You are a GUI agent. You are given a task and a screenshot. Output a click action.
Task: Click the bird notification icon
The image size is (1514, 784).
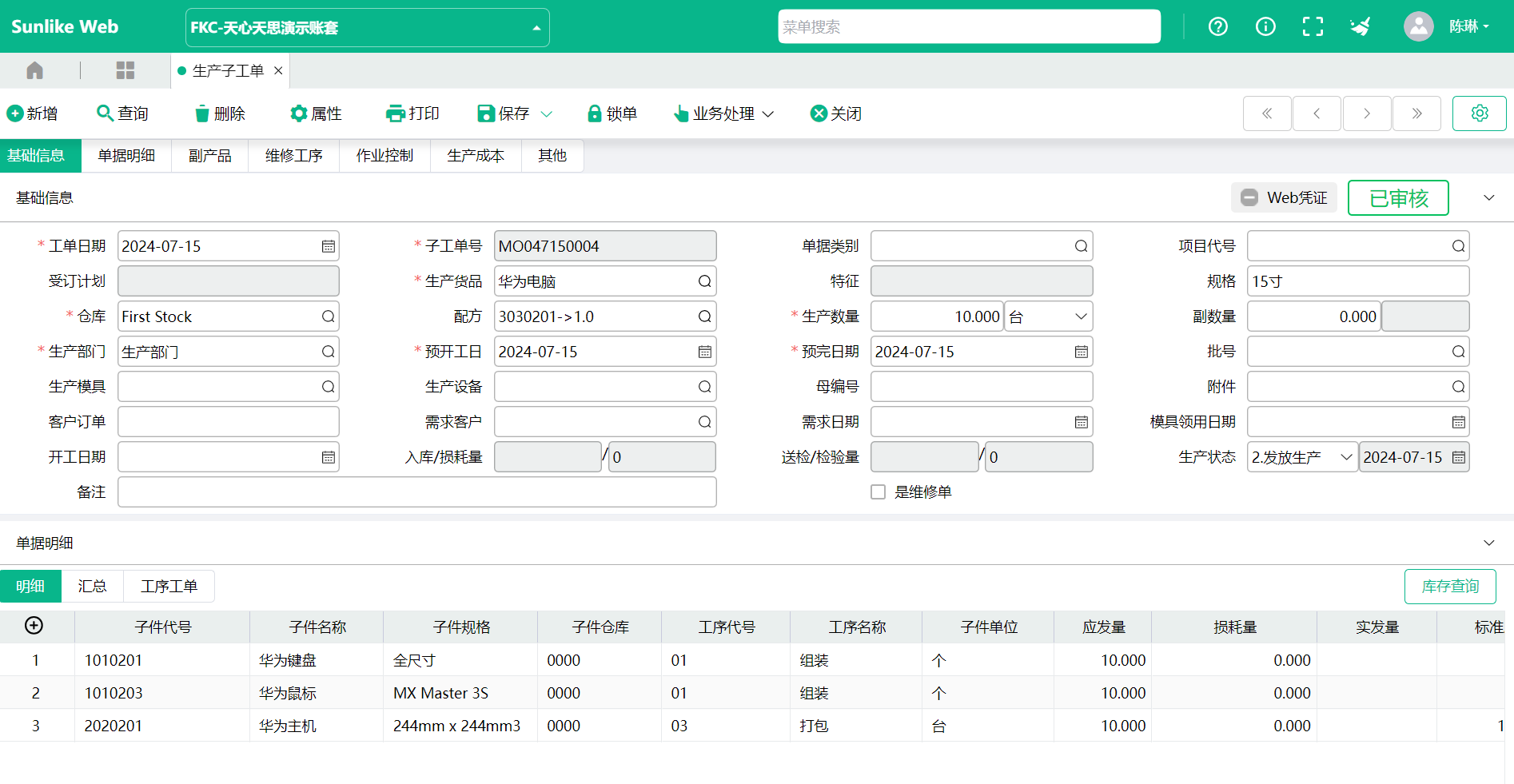click(x=1360, y=26)
